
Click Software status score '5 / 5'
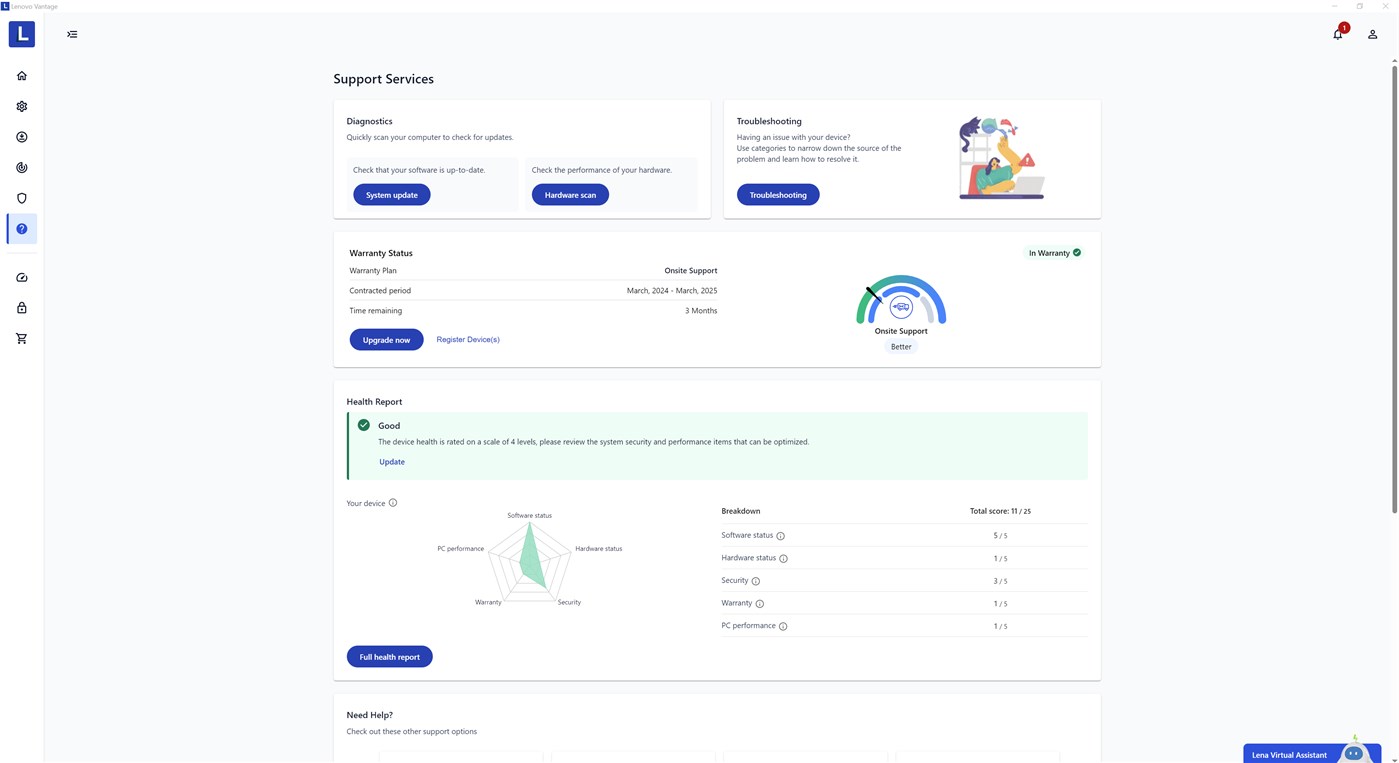[1000, 536]
